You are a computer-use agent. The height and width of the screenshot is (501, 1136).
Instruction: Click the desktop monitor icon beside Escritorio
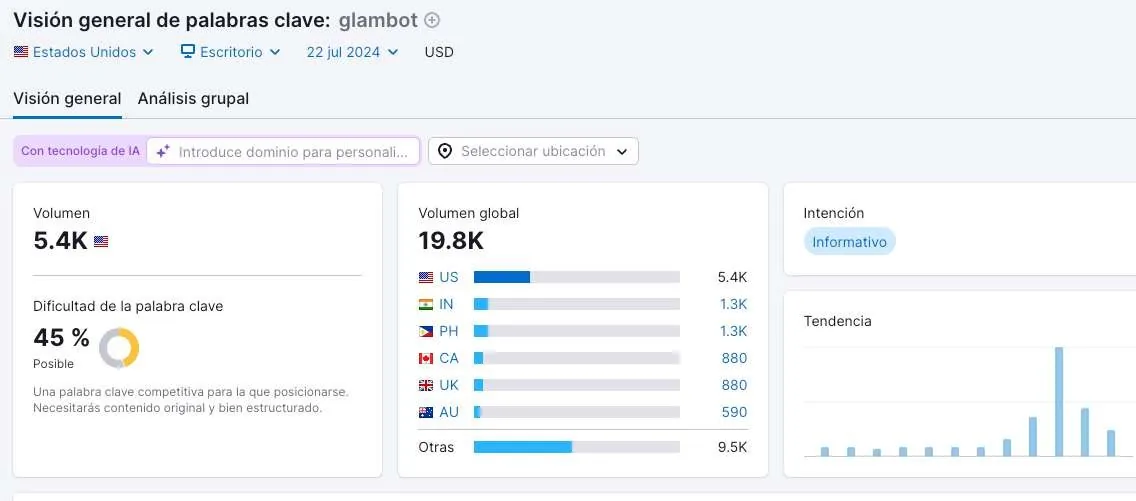(188, 51)
